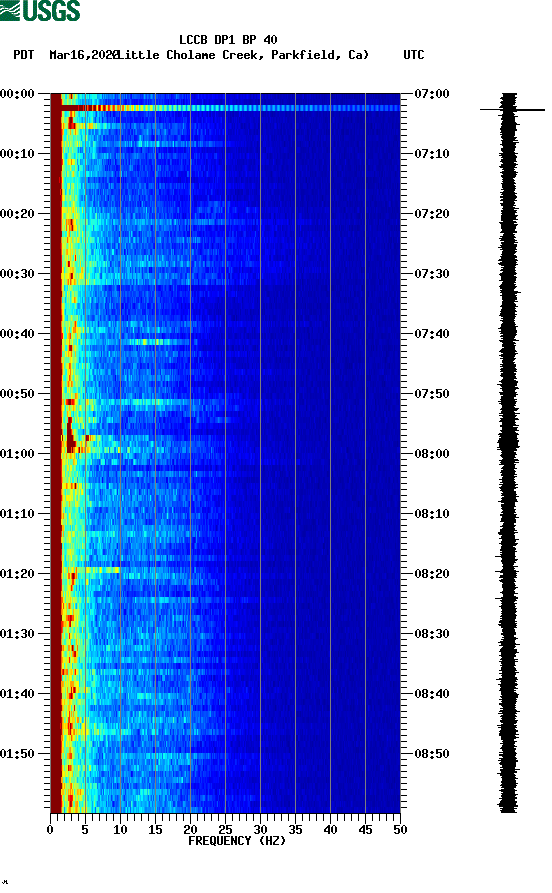The height and width of the screenshot is (893, 552).
Task: Click the 'Little Cholame Creek, Parkfield, Ca)' text
Action: 244,55
